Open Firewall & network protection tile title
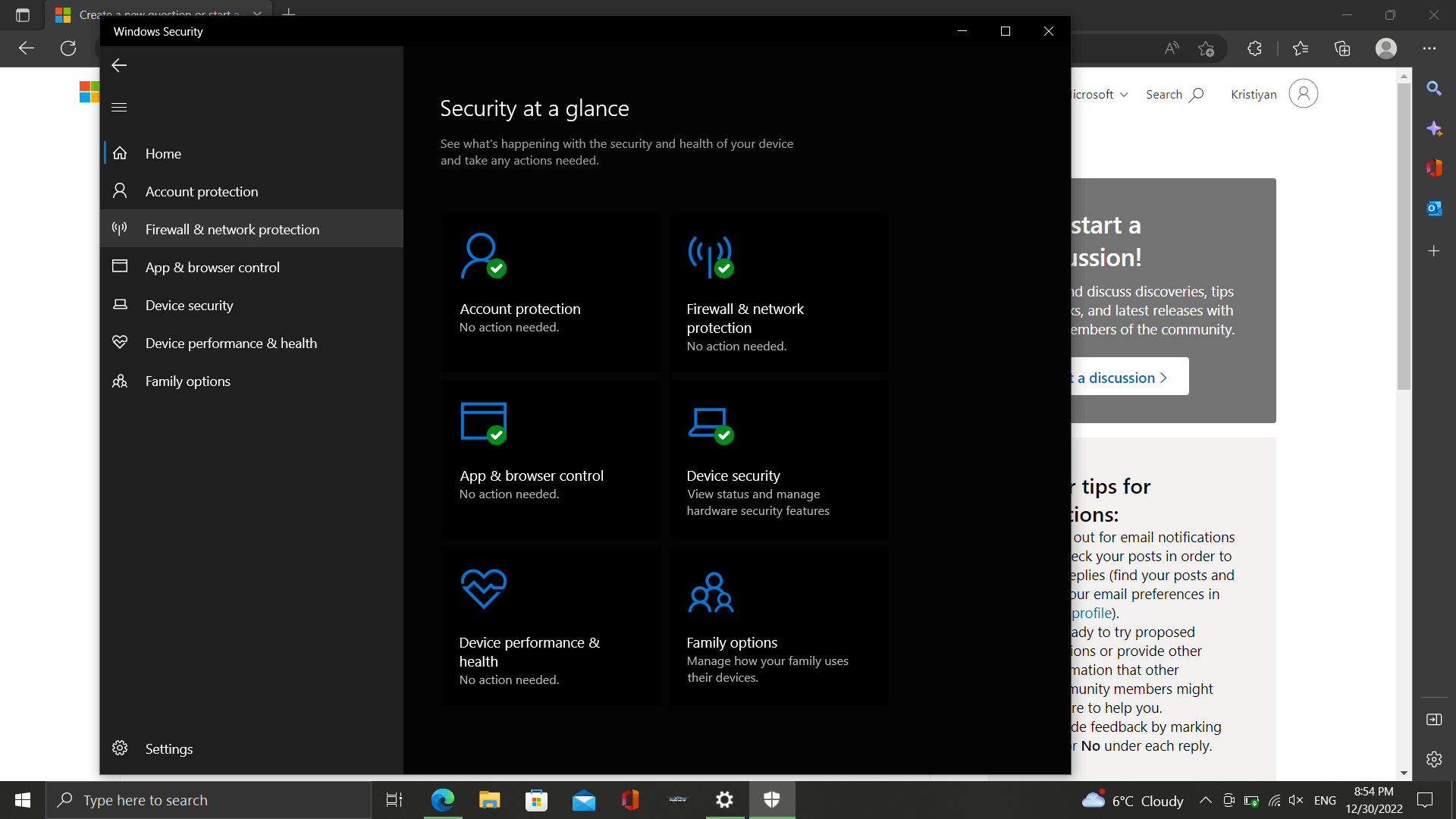 point(745,318)
